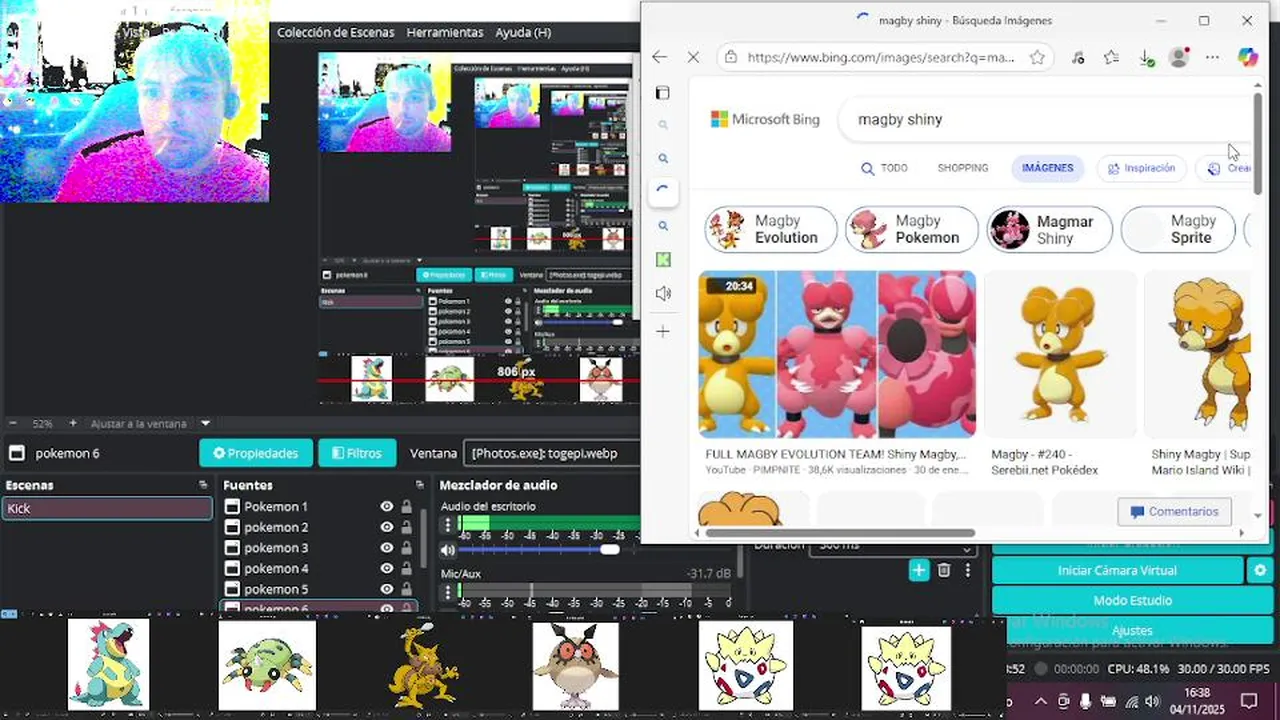Open virtual camera settings gear
The width and height of the screenshot is (1280, 720).
click(1260, 570)
